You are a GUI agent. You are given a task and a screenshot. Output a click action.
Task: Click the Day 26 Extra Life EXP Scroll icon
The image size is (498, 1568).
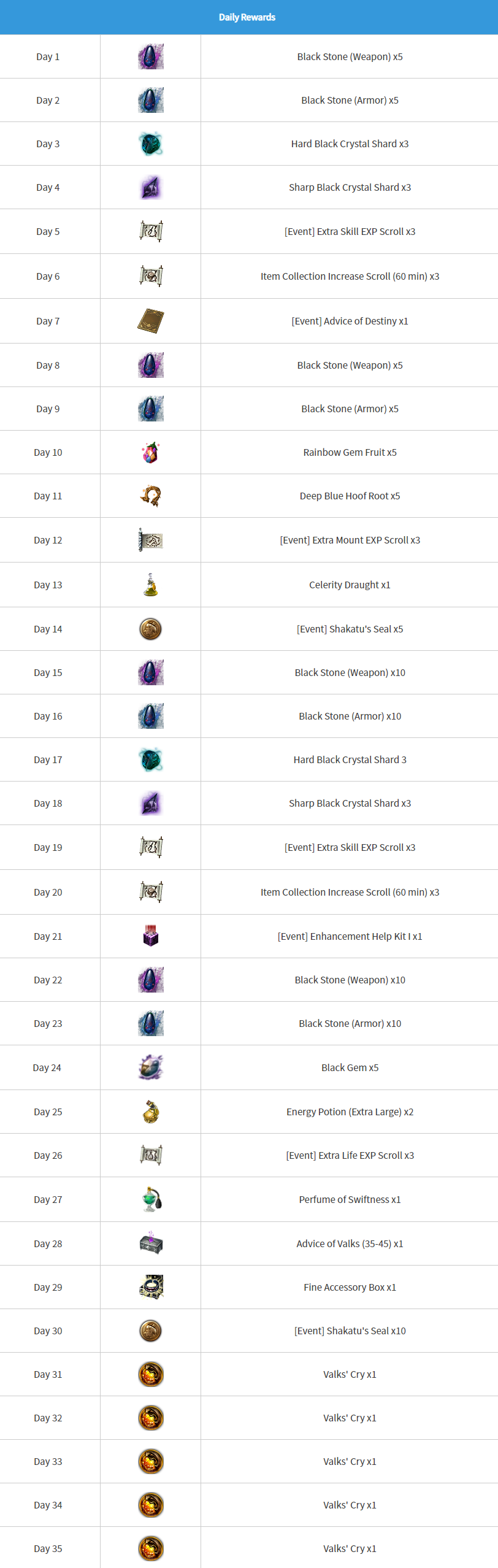(150, 1155)
